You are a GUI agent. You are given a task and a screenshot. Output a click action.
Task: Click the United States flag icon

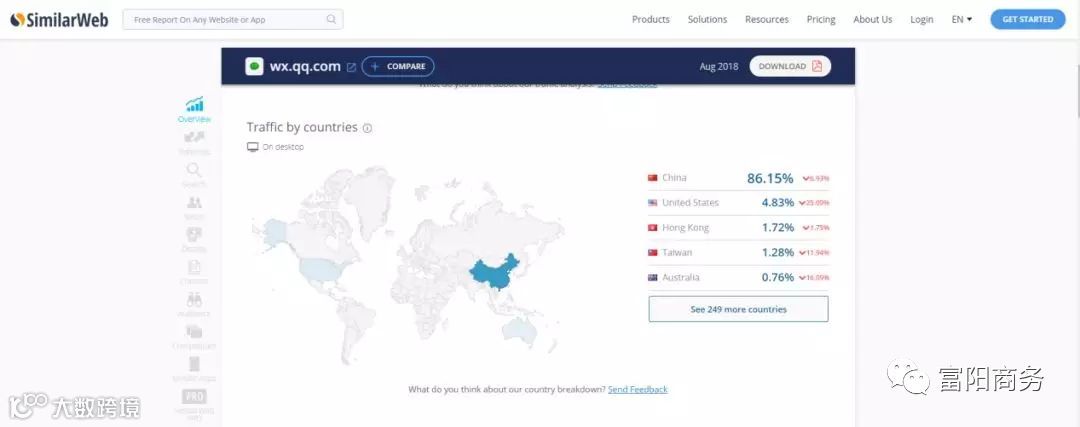(x=652, y=202)
